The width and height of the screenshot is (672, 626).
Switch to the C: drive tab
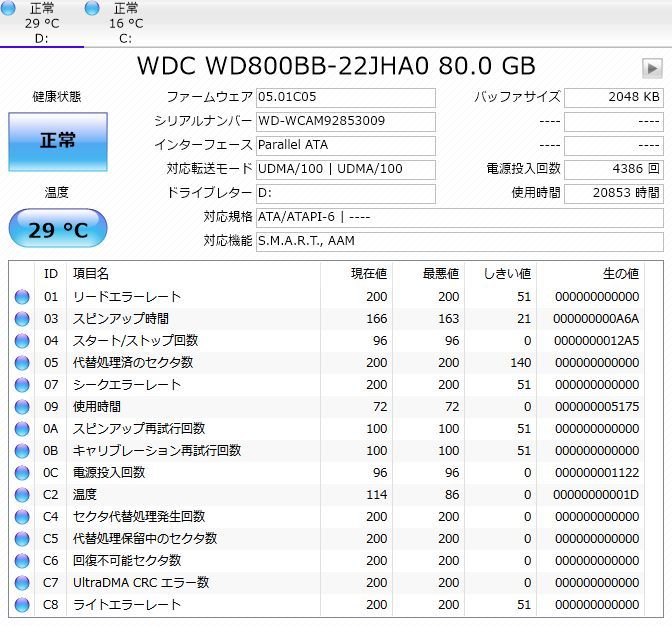point(125,24)
